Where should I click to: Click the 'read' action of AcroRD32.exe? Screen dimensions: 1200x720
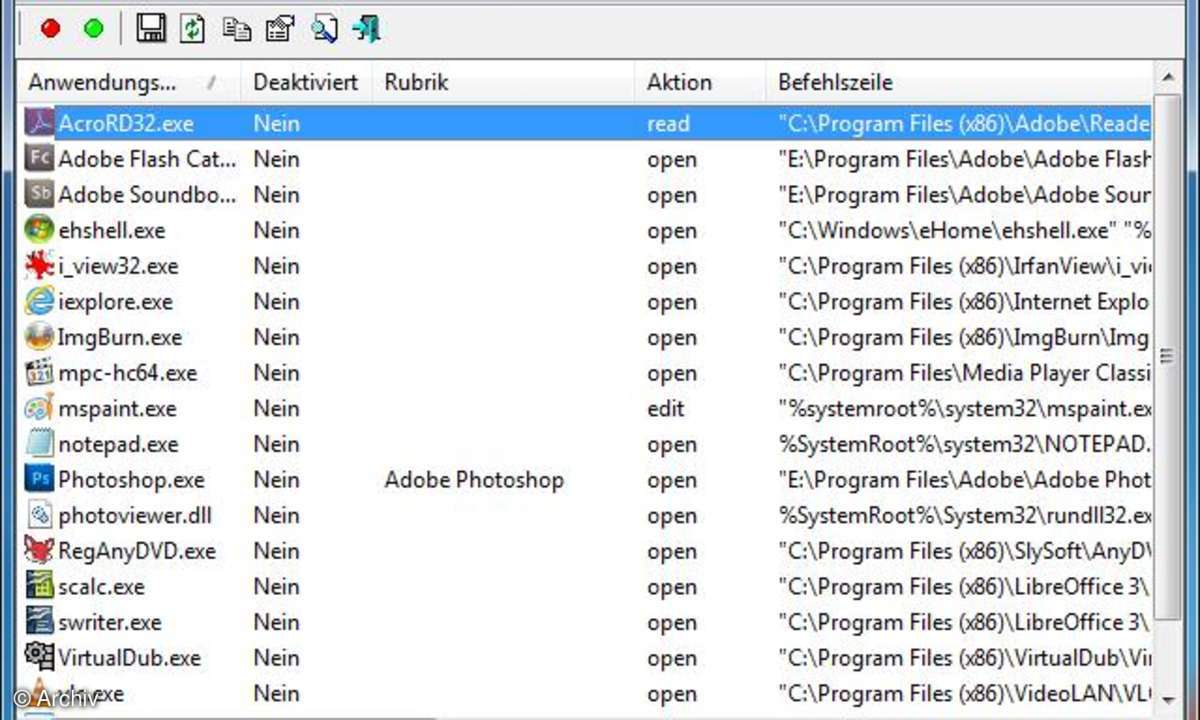pyautogui.click(x=668, y=123)
